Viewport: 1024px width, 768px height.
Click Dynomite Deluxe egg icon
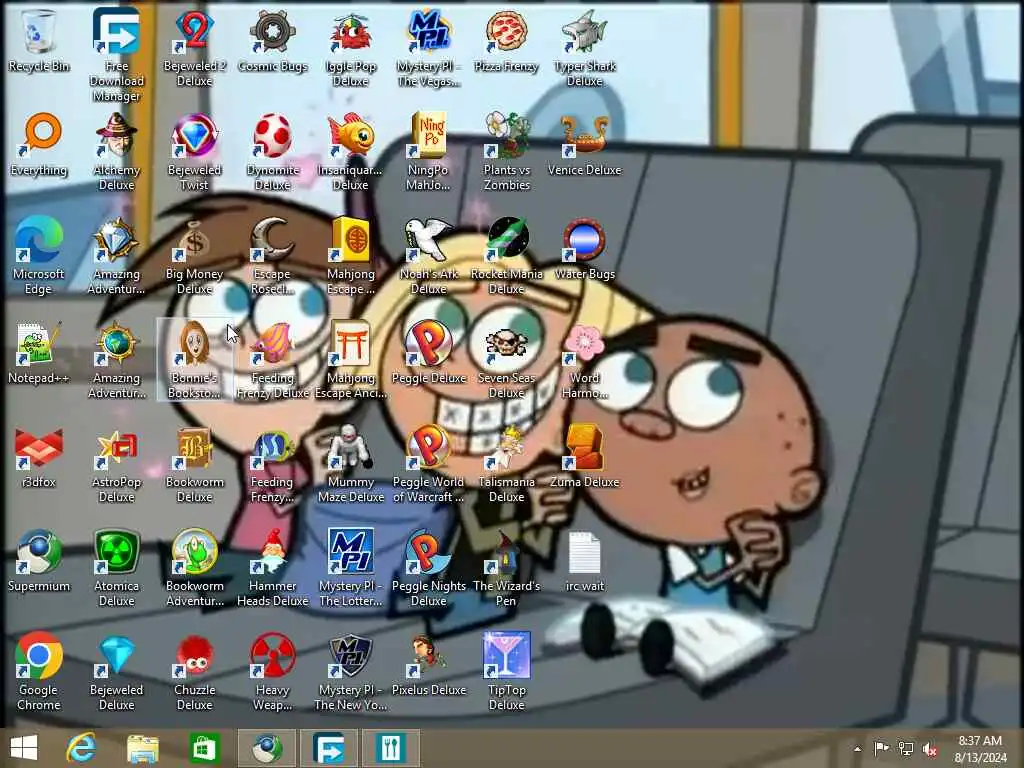point(272,152)
